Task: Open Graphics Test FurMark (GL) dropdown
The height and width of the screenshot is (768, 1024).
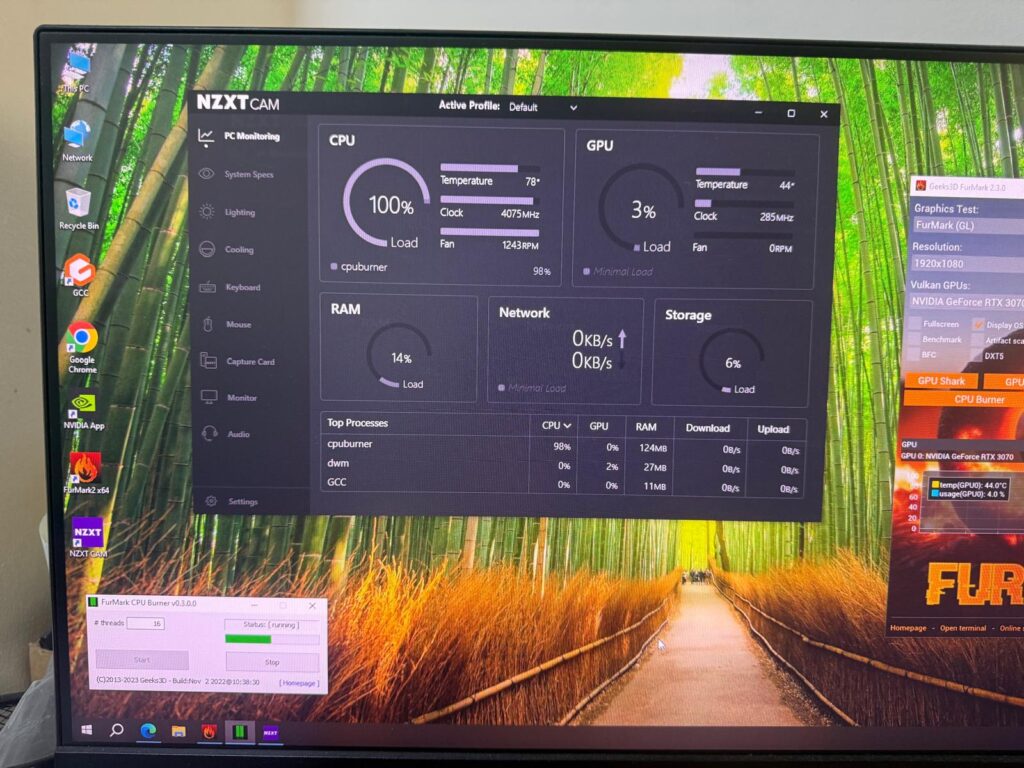Action: tap(968, 225)
